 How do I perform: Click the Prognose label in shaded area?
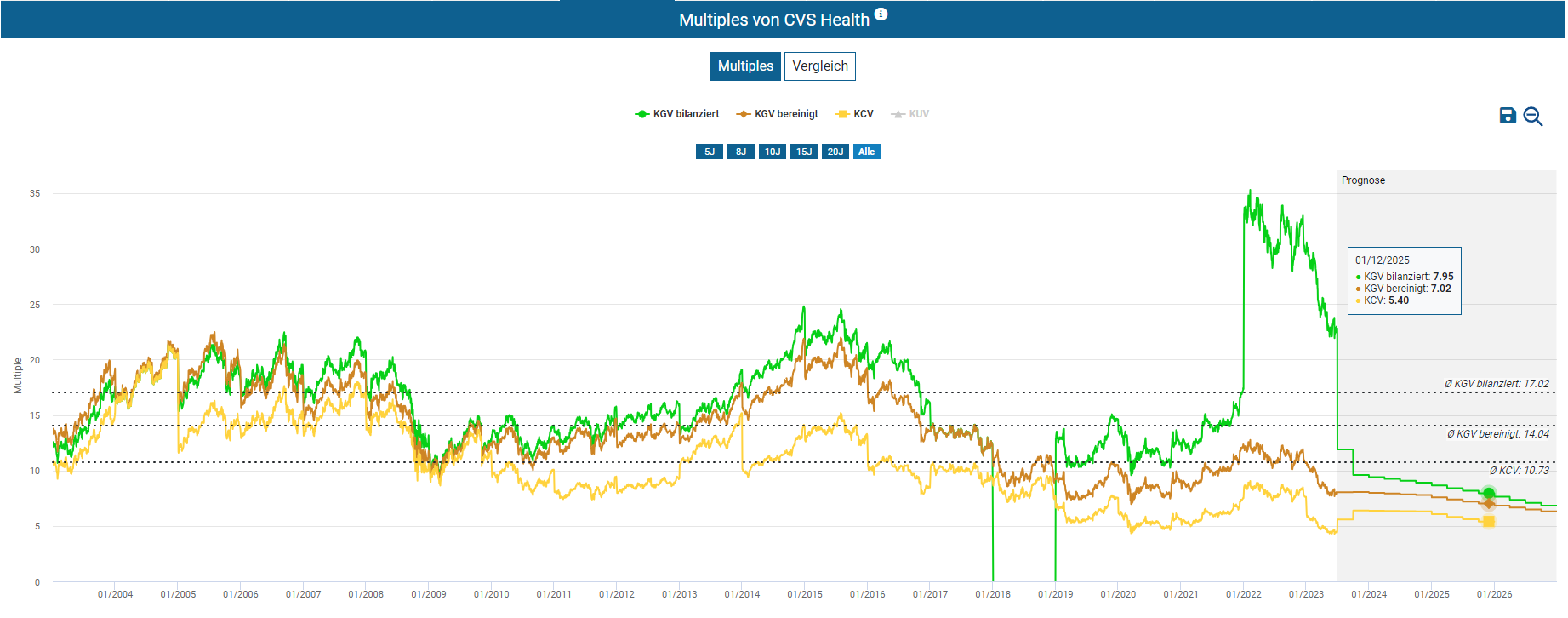point(1362,180)
